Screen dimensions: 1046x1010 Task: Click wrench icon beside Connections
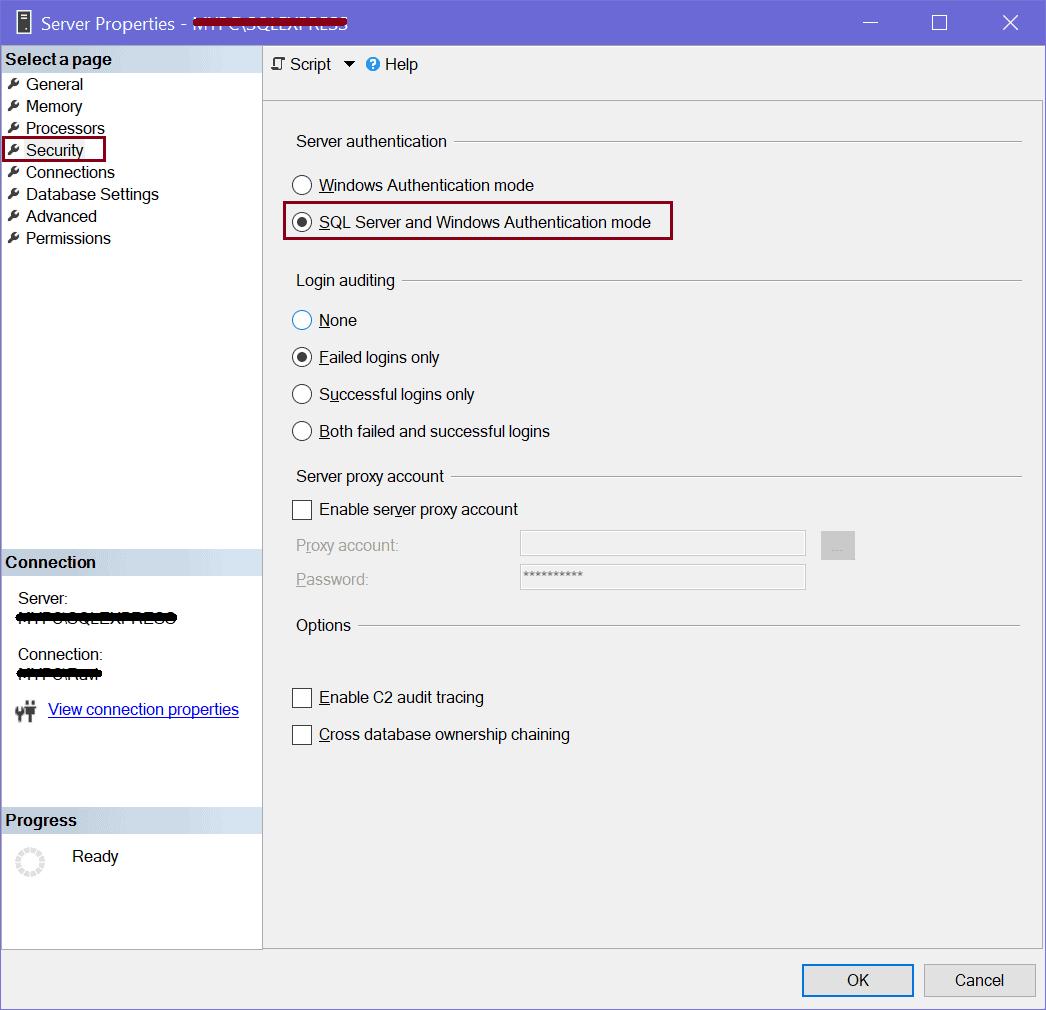(14, 172)
